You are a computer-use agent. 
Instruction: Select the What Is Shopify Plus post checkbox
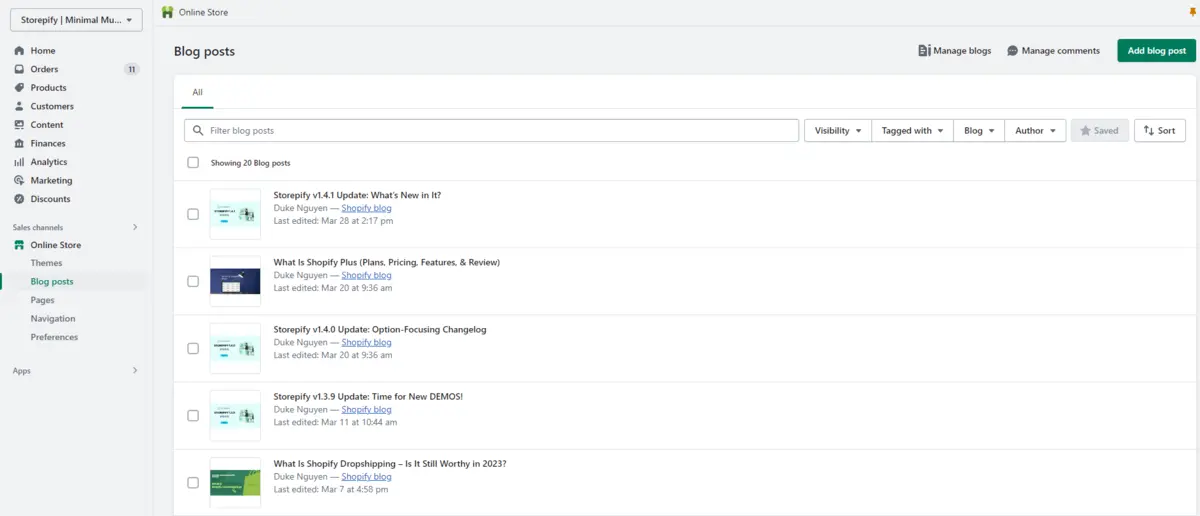click(x=193, y=281)
